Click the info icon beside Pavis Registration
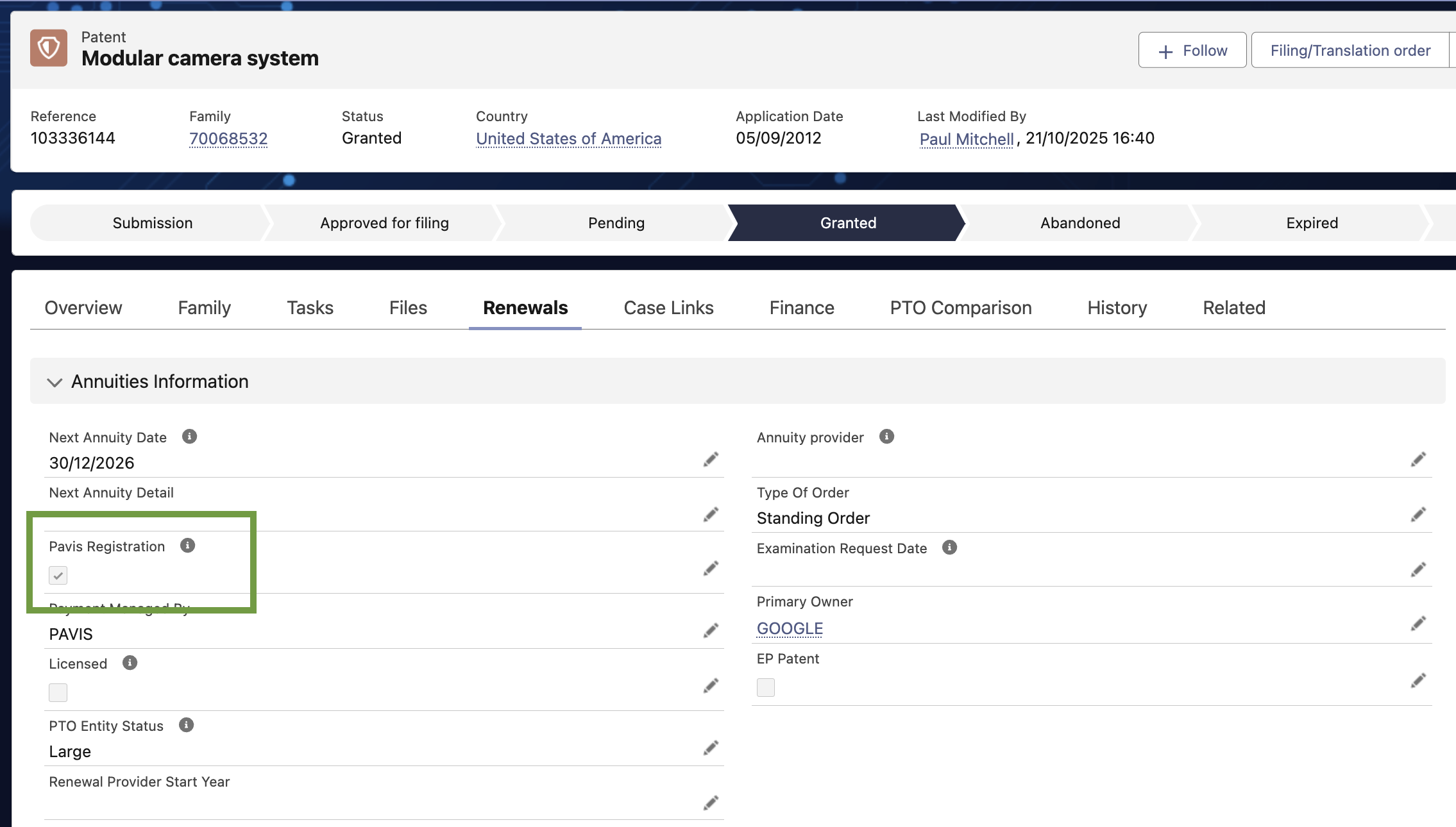 (187, 546)
